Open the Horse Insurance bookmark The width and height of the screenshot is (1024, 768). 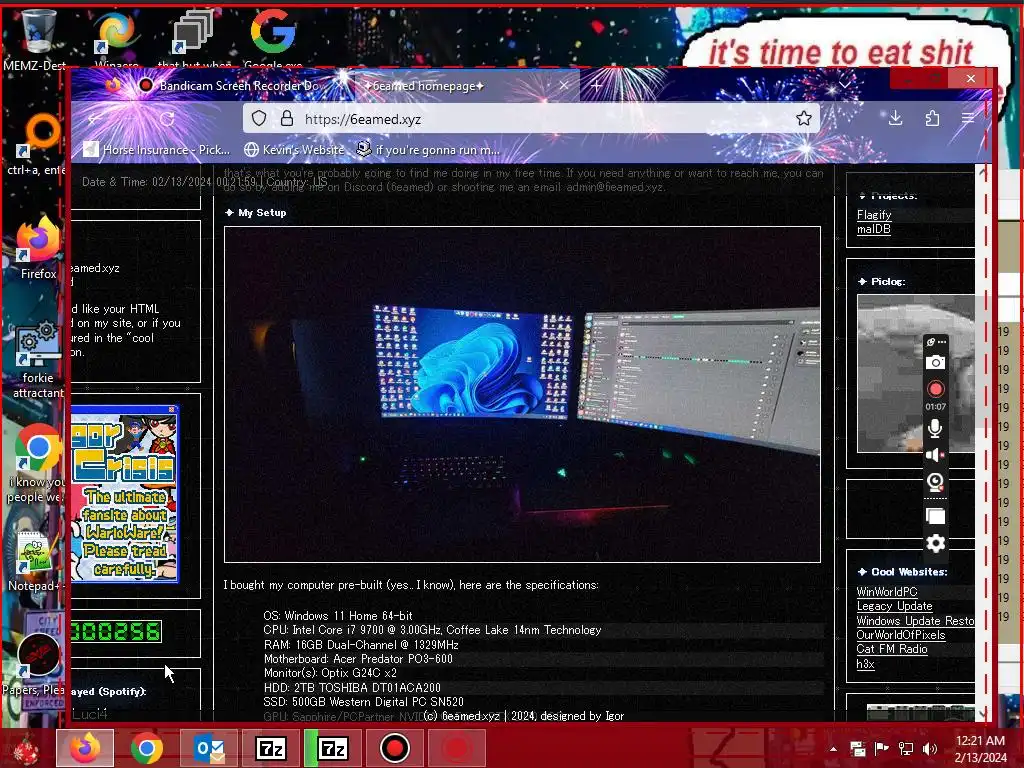click(157, 150)
